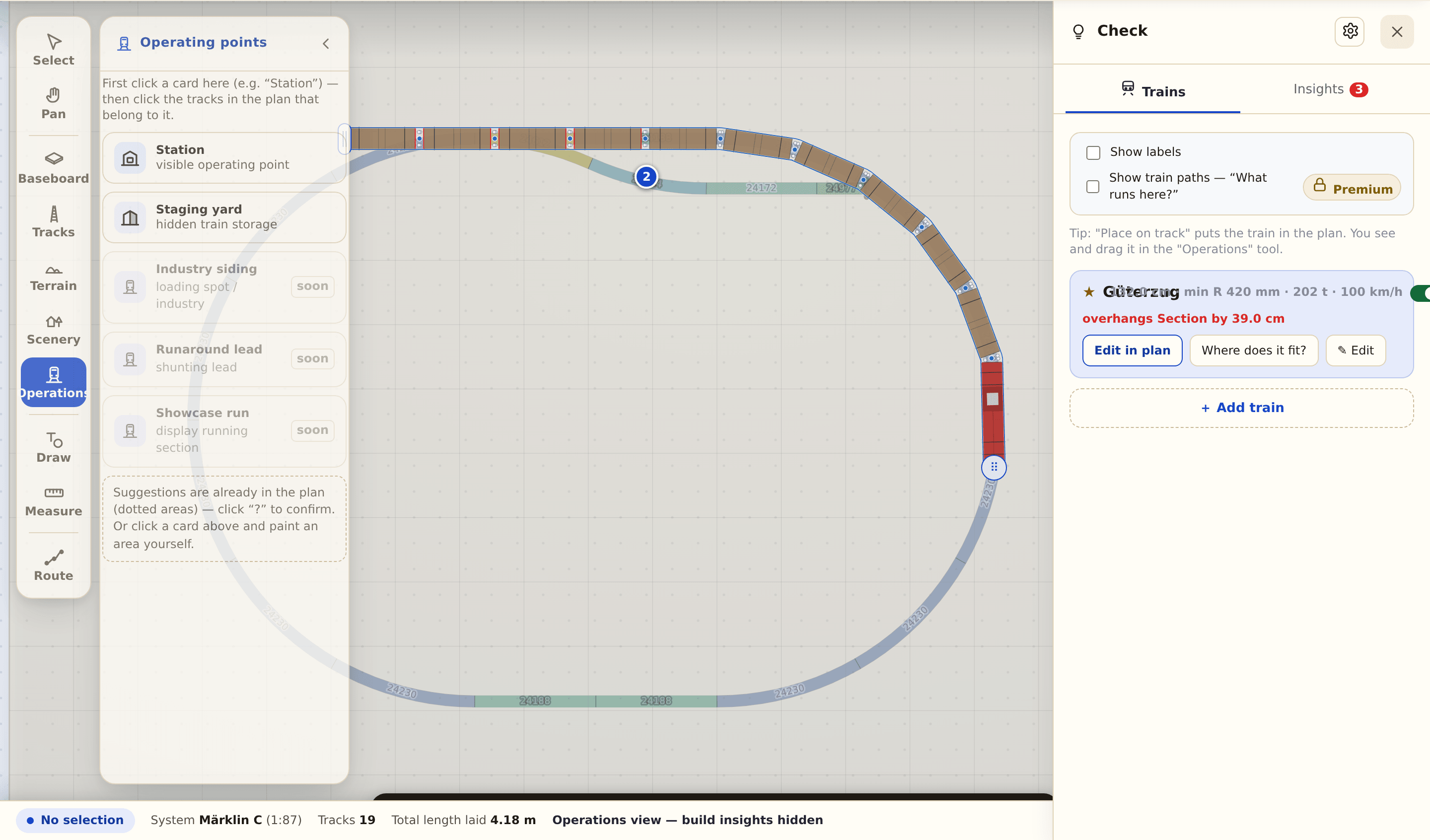Select the Scenery tool
1430x840 pixels.
click(x=53, y=329)
